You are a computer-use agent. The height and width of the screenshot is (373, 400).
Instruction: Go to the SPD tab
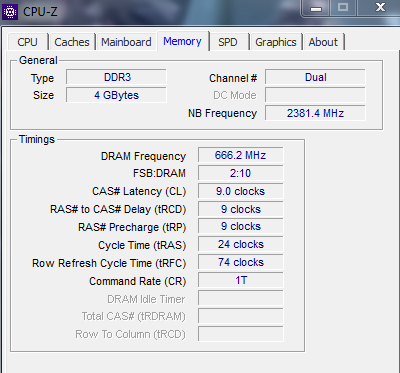coord(228,42)
